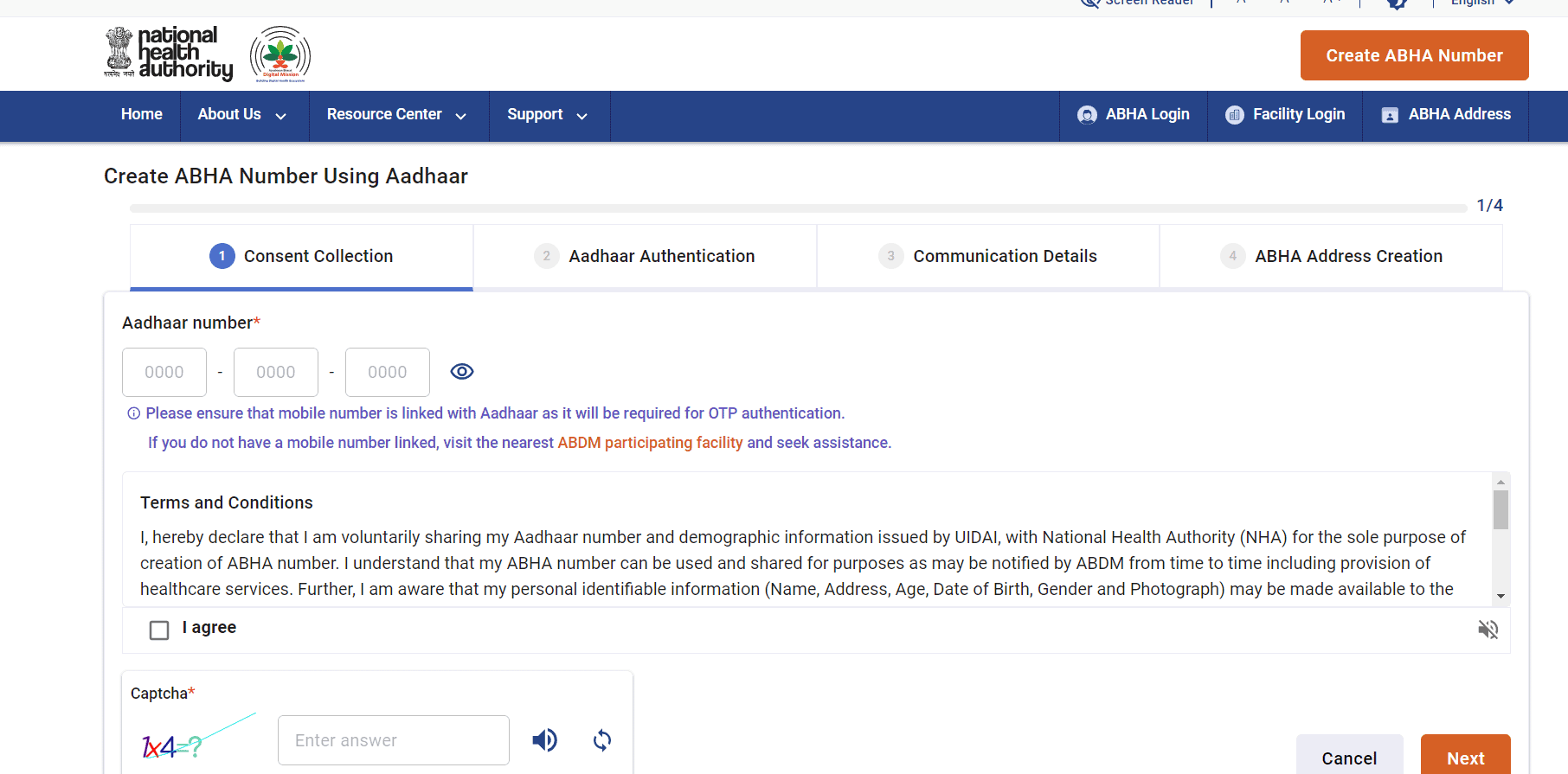Viewport: 1568px width, 774px height.
Task: Check the I agree checkbox
Action: pos(159,630)
